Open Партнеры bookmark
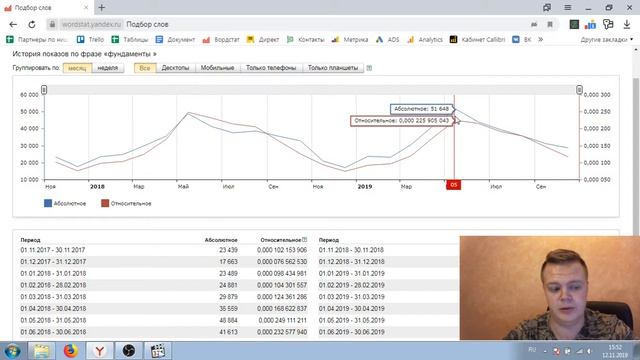This screenshot has width=640, height=360. coord(37,40)
